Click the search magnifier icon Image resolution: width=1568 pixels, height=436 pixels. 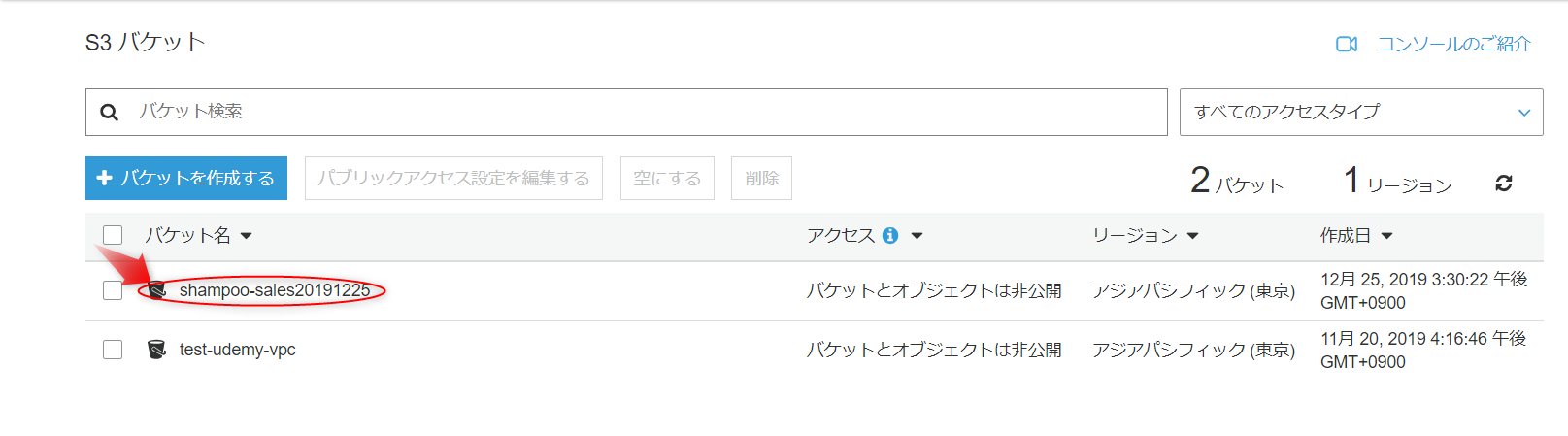coord(110,113)
